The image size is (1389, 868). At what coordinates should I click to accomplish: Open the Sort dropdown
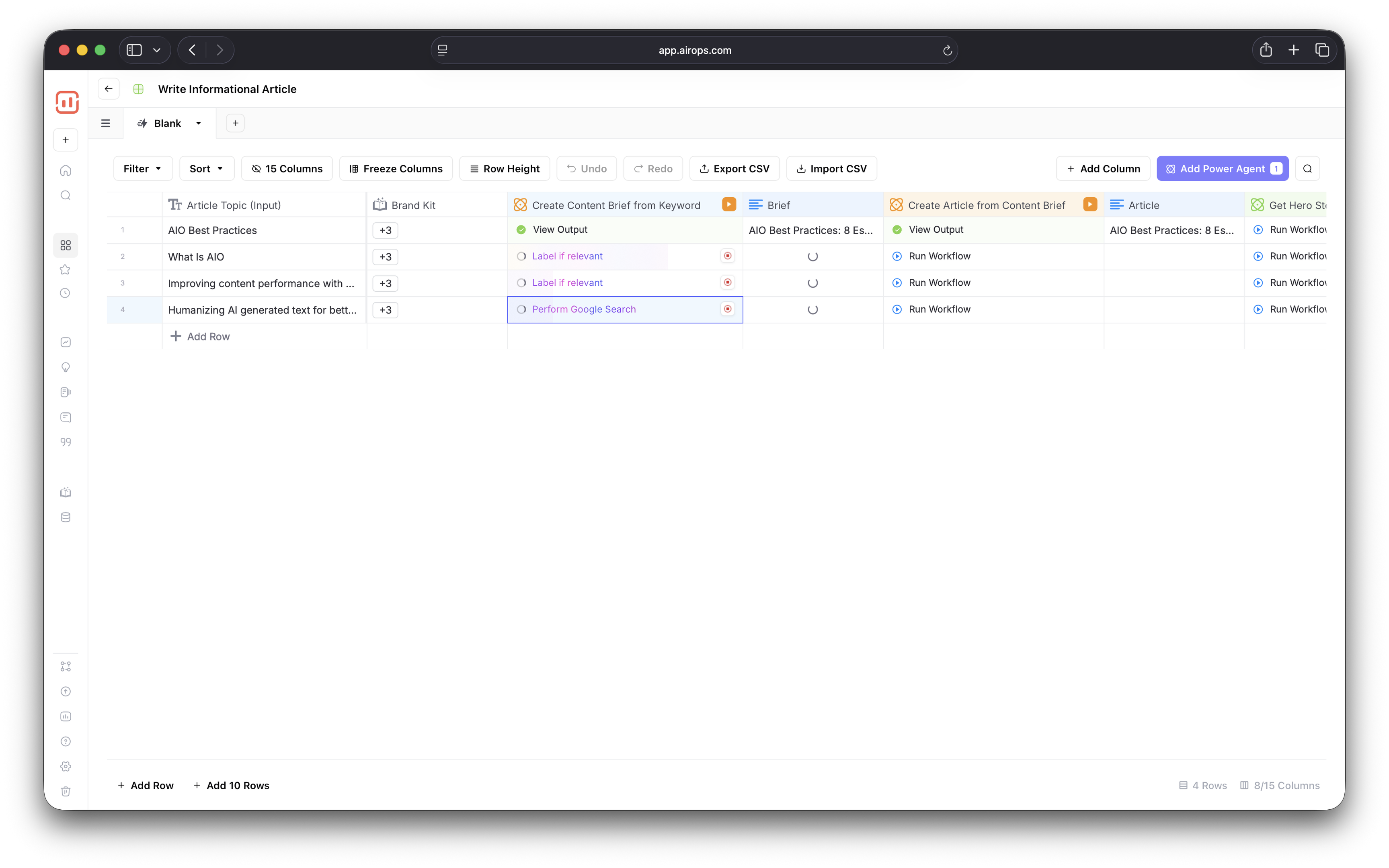206,168
